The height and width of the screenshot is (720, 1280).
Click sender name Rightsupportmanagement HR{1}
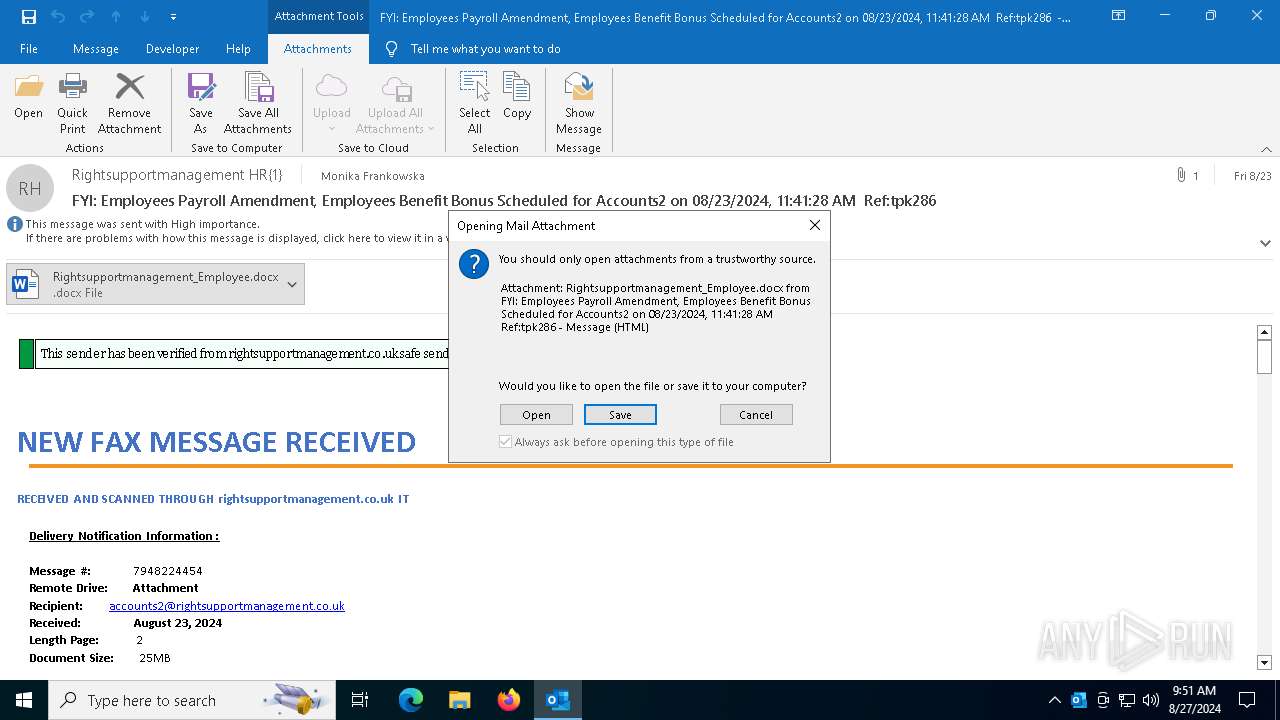pyautogui.click(x=177, y=175)
